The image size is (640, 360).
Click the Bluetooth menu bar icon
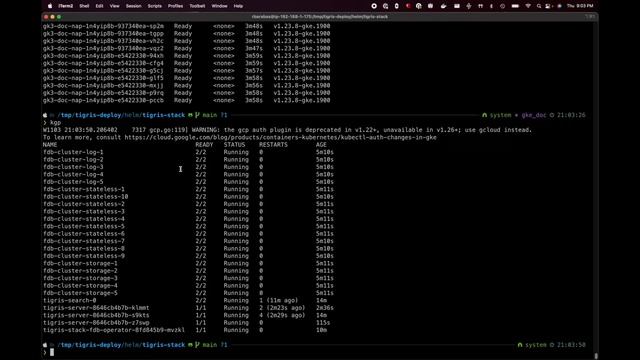(x=491, y=6)
